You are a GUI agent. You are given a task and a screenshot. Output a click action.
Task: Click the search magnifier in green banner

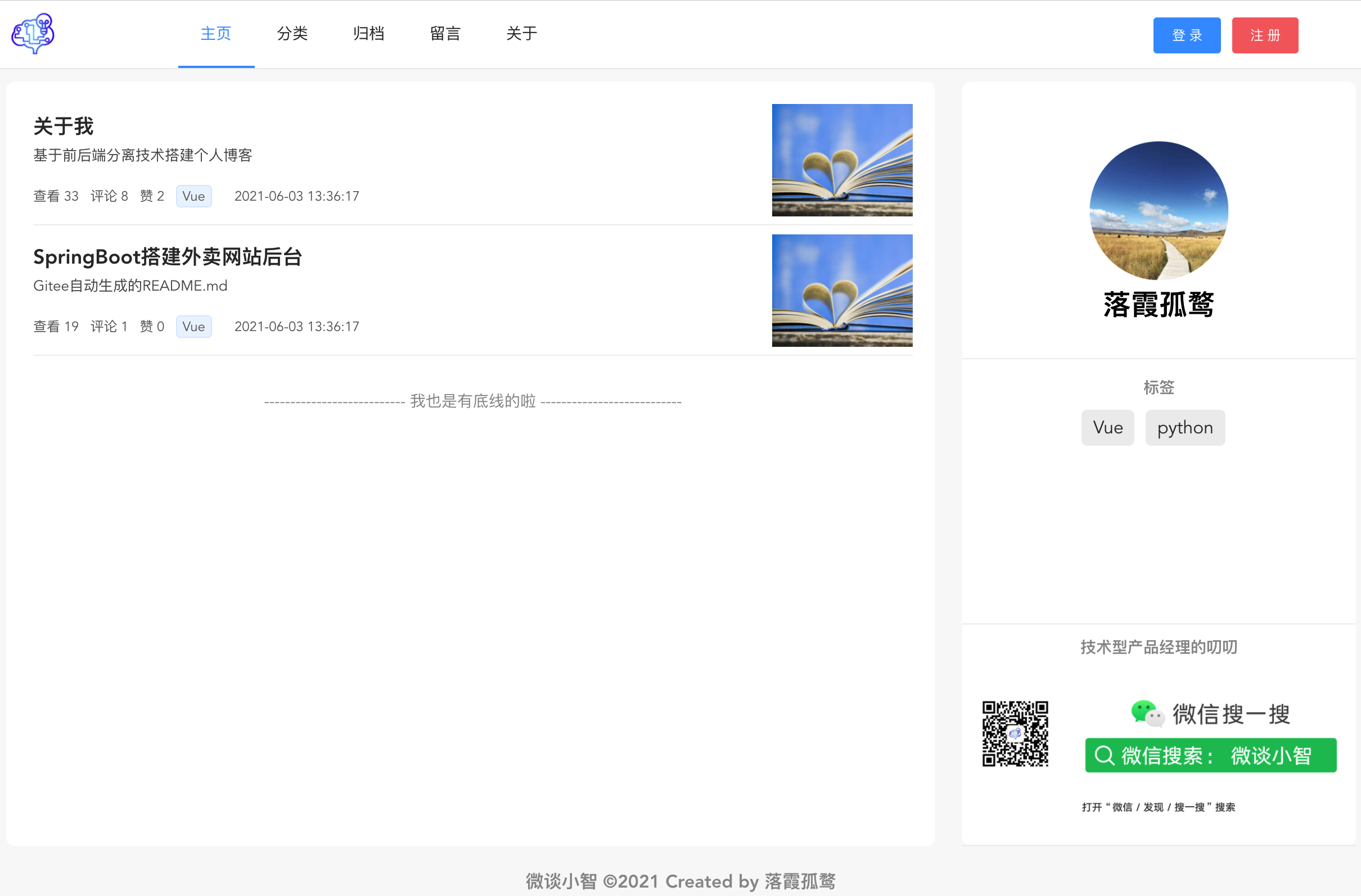pos(1103,755)
